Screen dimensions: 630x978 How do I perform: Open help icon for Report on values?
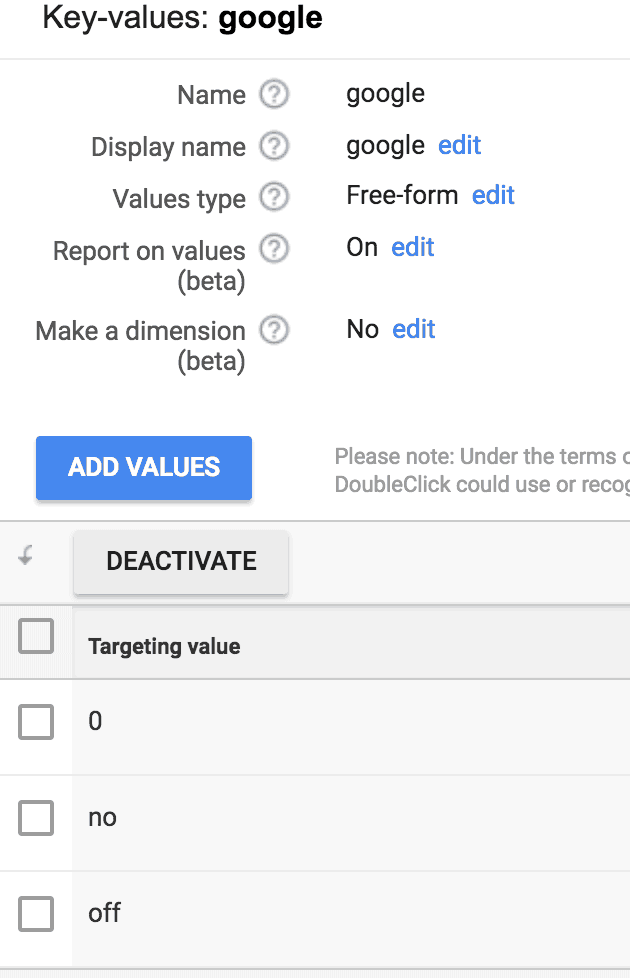pos(274,248)
